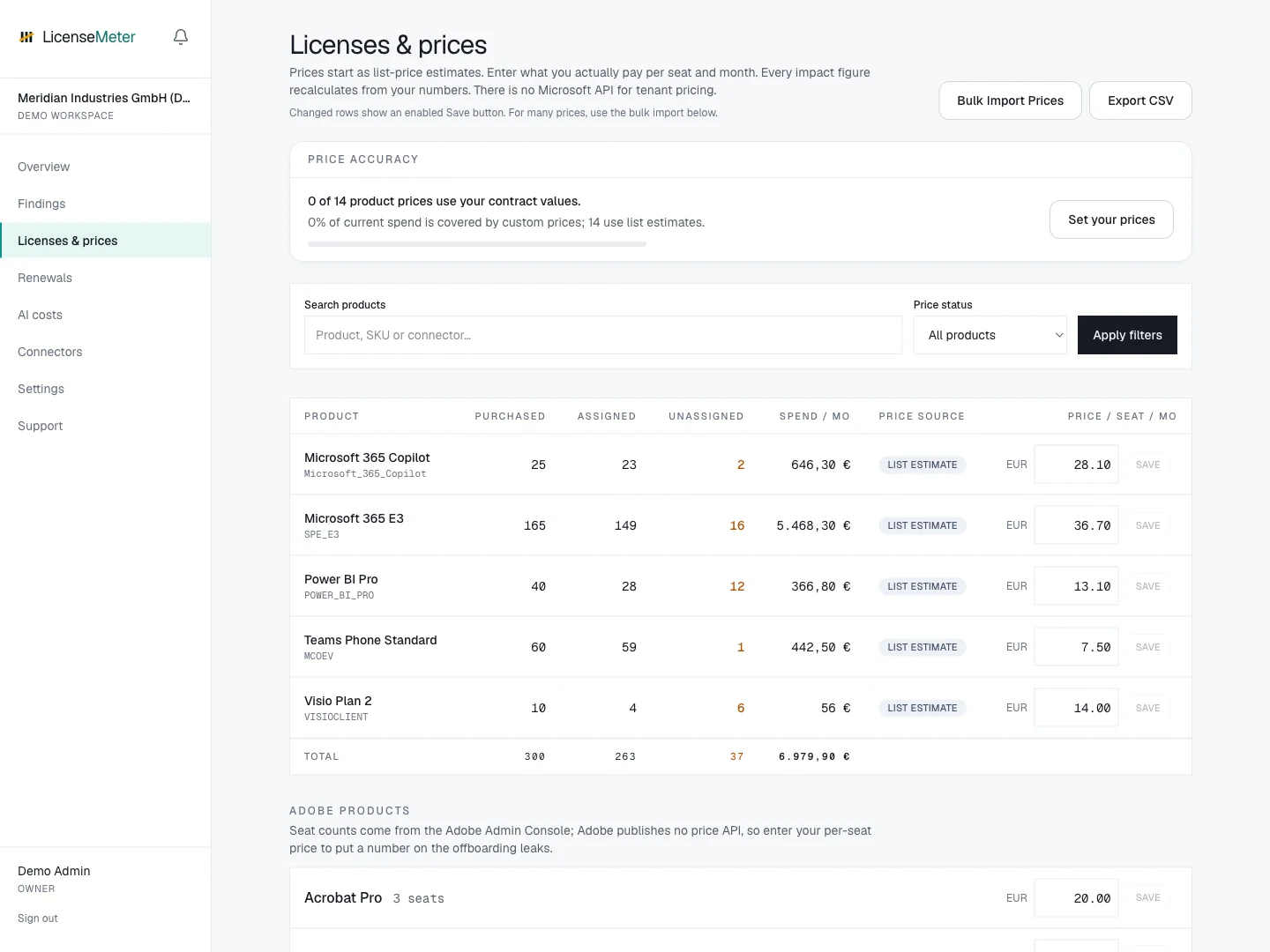Image resolution: width=1270 pixels, height=952 pixels.
Task: Save Microsoft 365 Copilot price
Action: point(1148,465)
